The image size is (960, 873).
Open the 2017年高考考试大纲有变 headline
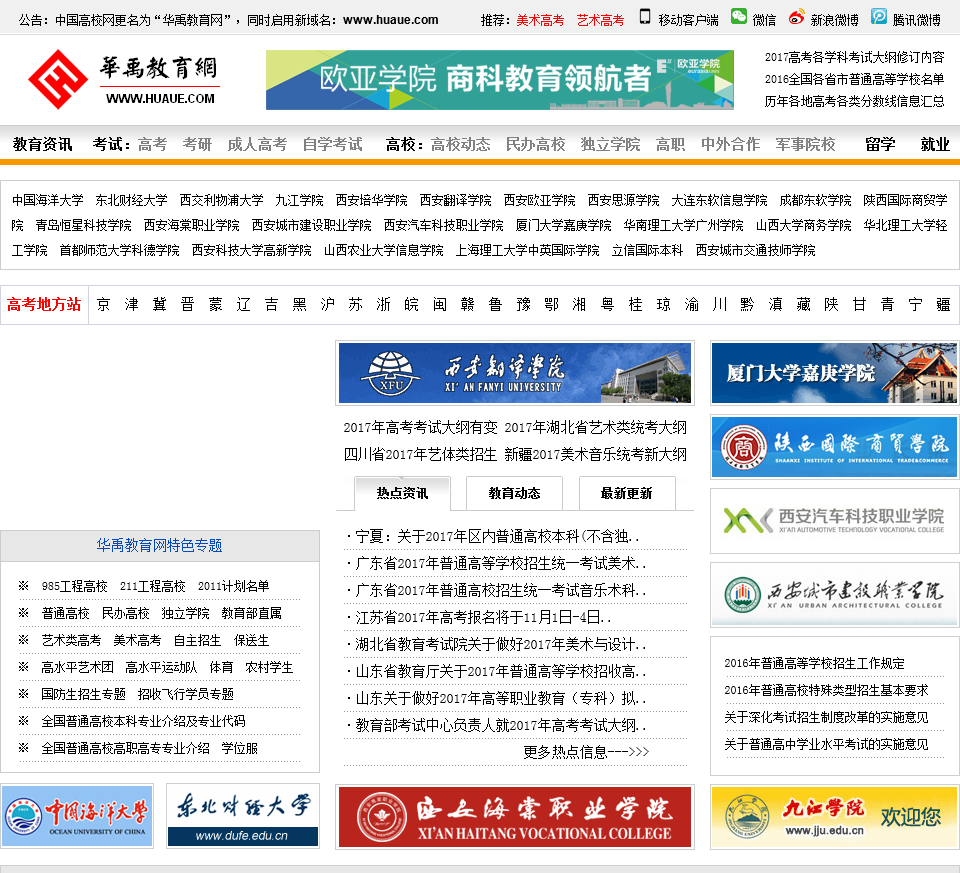(421, 427)
